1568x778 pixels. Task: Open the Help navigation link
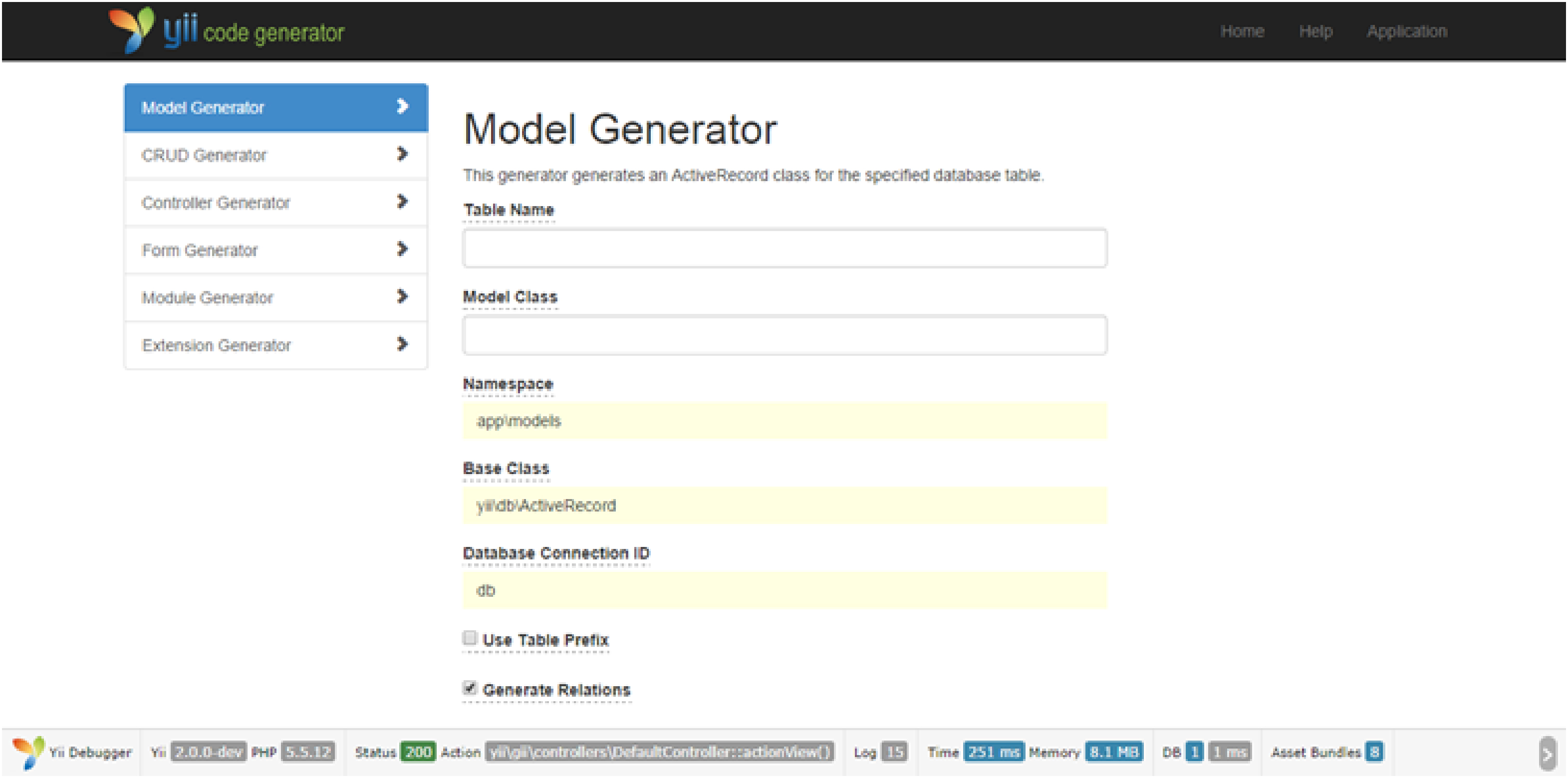click(x=1315, y=31)
